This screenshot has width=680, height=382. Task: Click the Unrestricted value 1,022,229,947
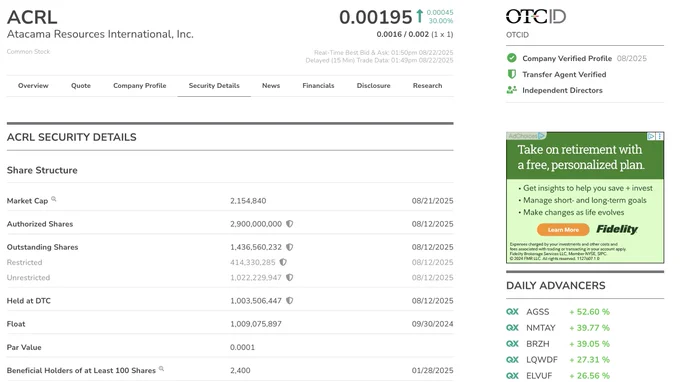(256, 278)
